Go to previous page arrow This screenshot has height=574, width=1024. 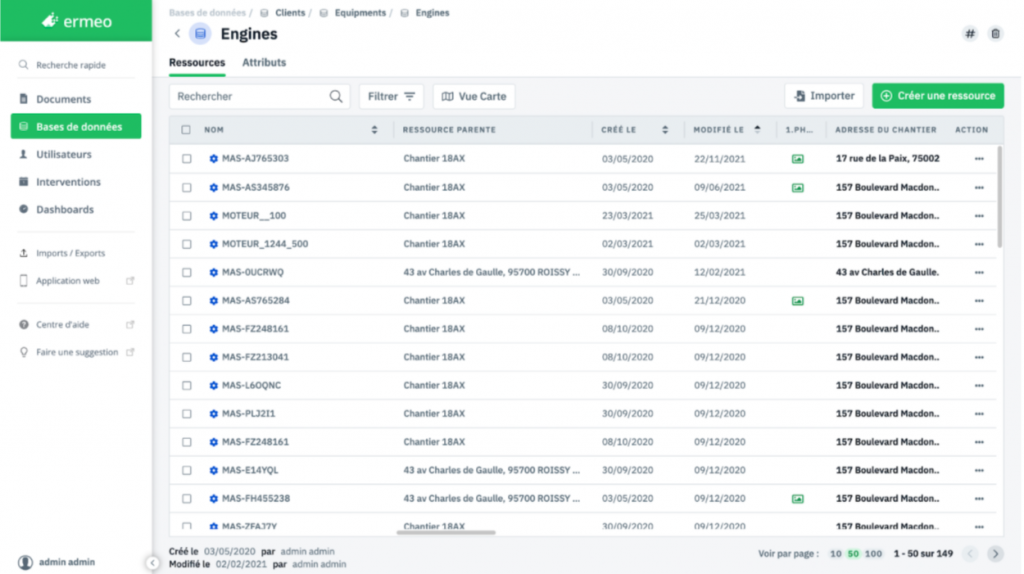(970, 554)
